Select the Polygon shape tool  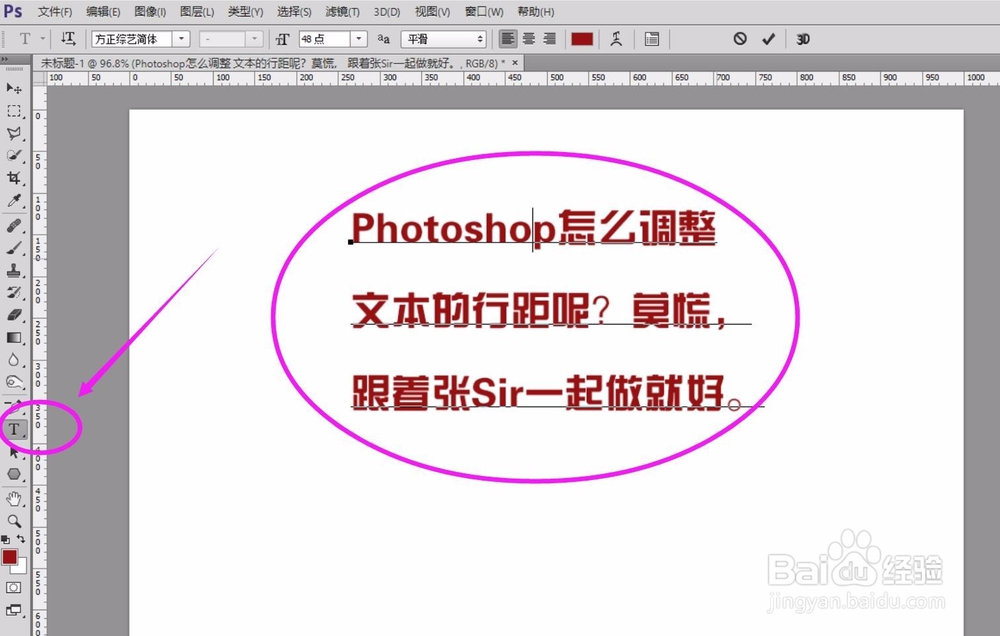click(x=14, y=474)
